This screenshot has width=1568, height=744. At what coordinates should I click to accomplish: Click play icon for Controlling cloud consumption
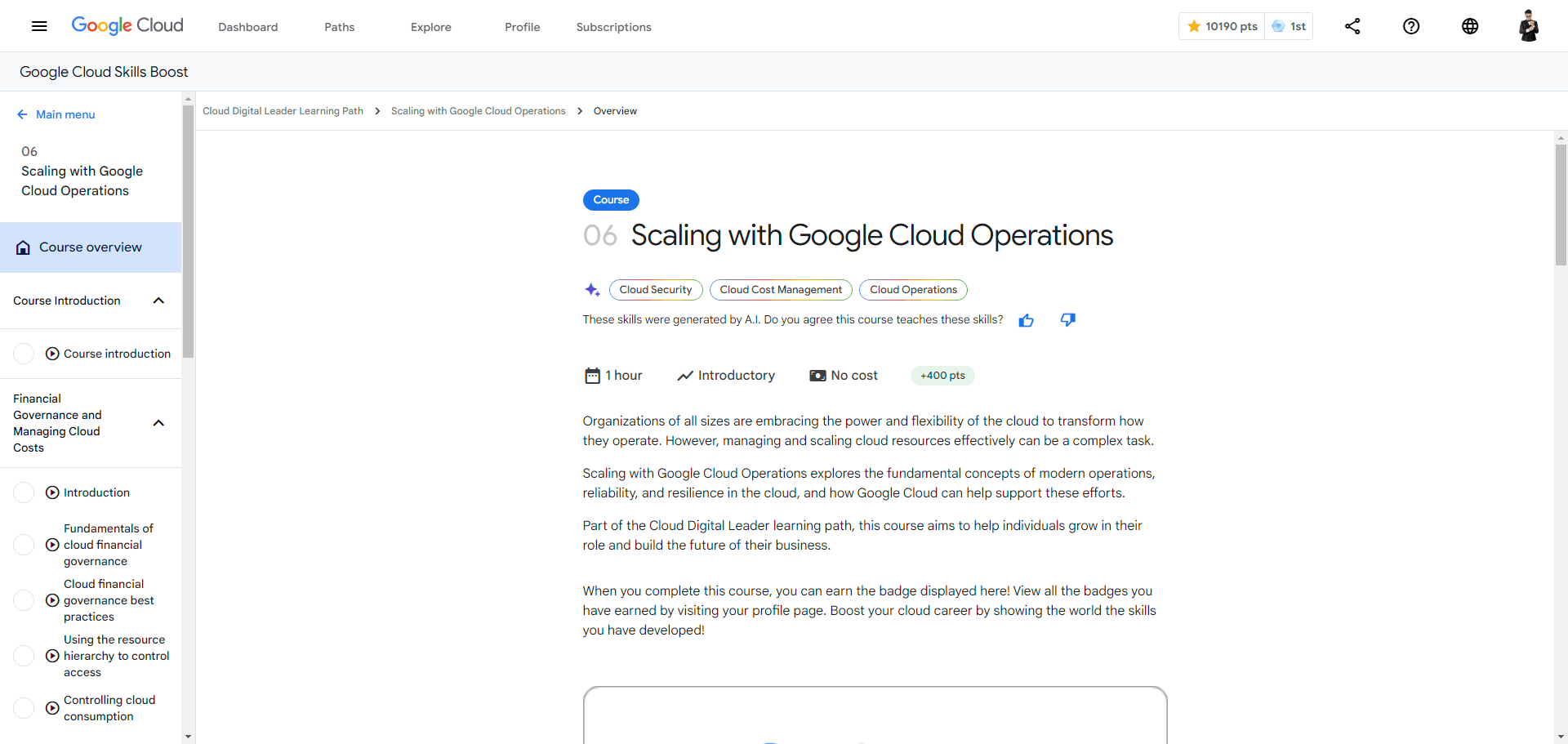click(52, 708)
